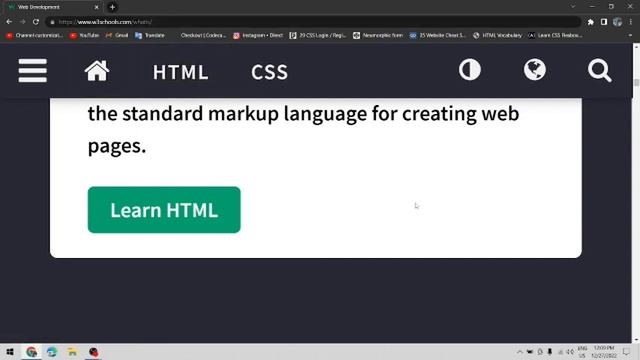The width and height of the screenshot is (640, 360).
Task: Close the Web Development tab
Action: tap(97, 7)
